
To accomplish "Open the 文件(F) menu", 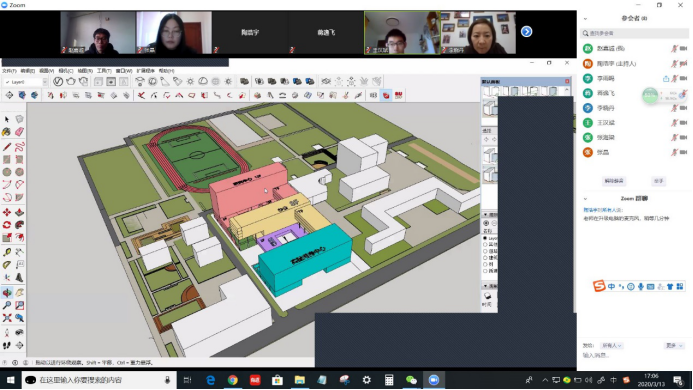I will (x=9, y=71).
